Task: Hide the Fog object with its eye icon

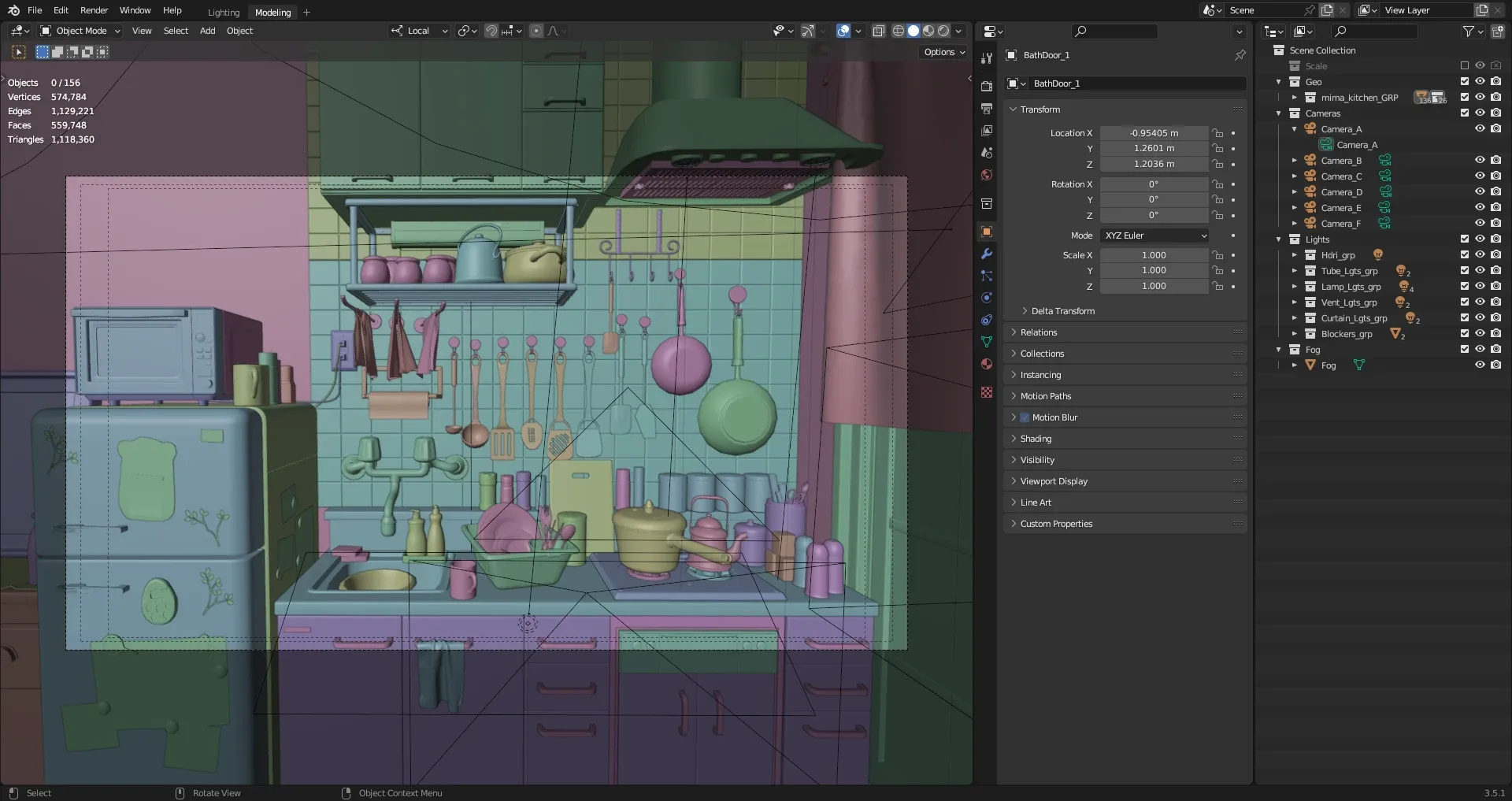Action: coord(1480,365)
